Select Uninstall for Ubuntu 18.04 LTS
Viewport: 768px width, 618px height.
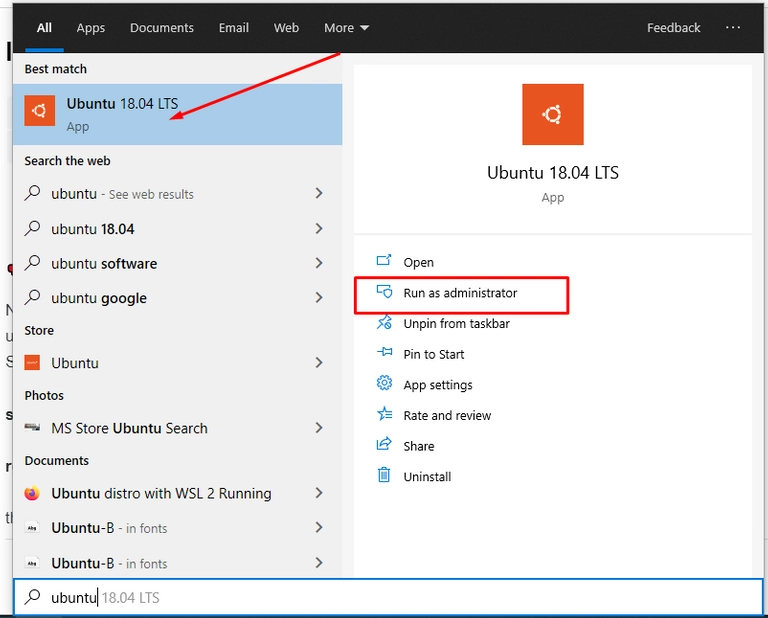[x=427, y=476]
